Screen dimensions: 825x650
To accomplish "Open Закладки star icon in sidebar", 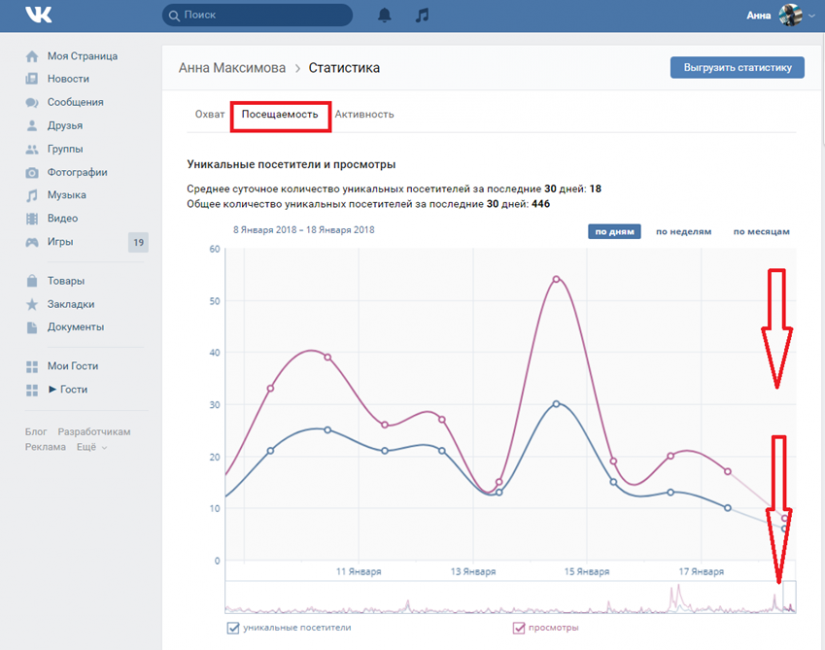I will [x=32, y=304].
